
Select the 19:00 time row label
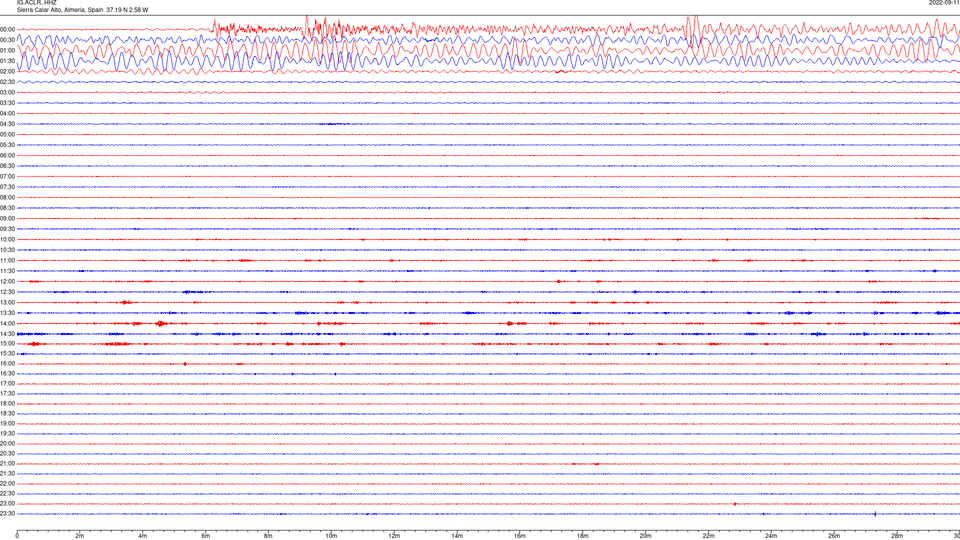pos(7,423)
